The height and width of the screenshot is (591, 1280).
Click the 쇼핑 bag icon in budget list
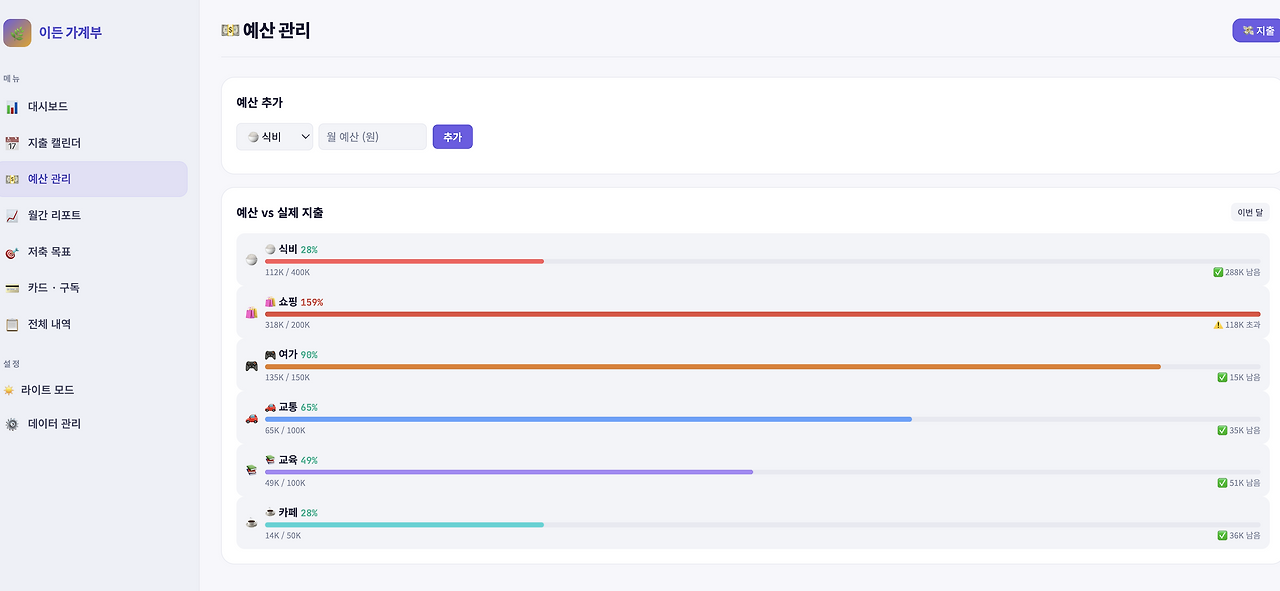click(x=251, y=313)
